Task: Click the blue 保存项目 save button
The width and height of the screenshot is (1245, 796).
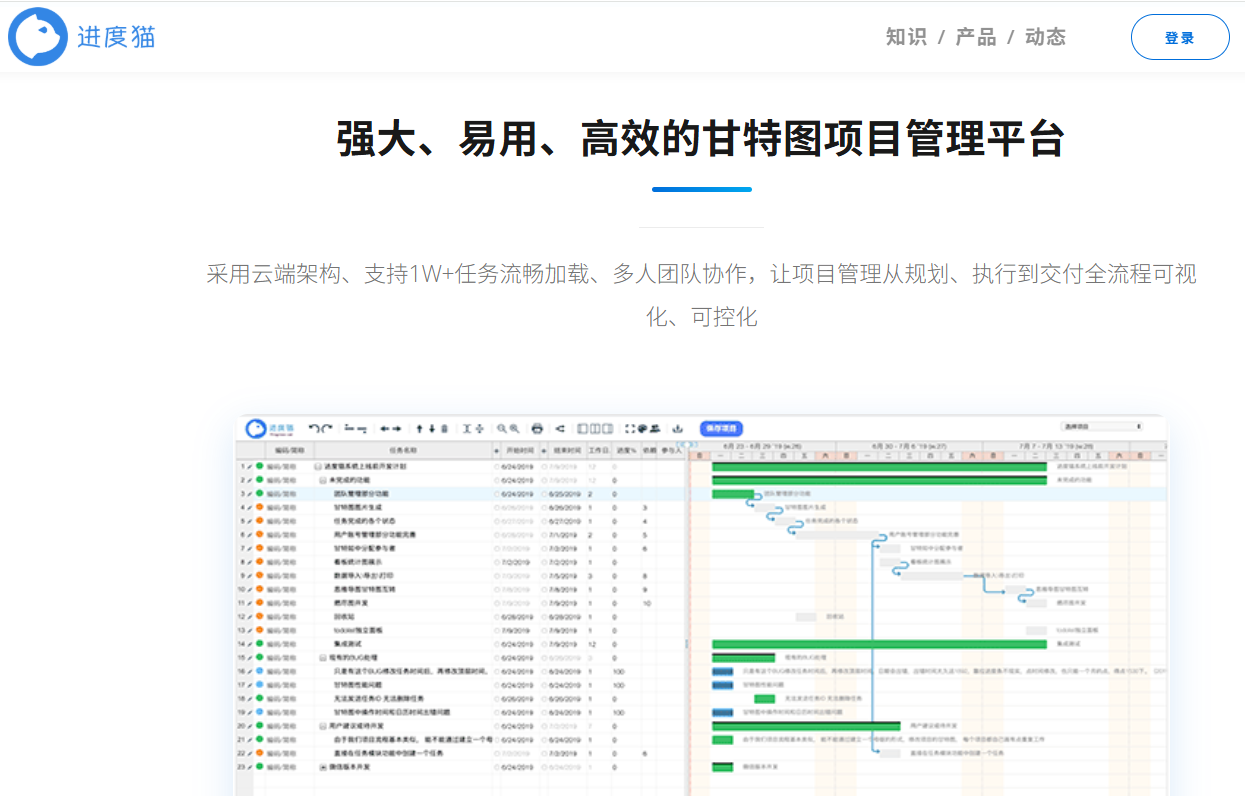Action: 721,428
